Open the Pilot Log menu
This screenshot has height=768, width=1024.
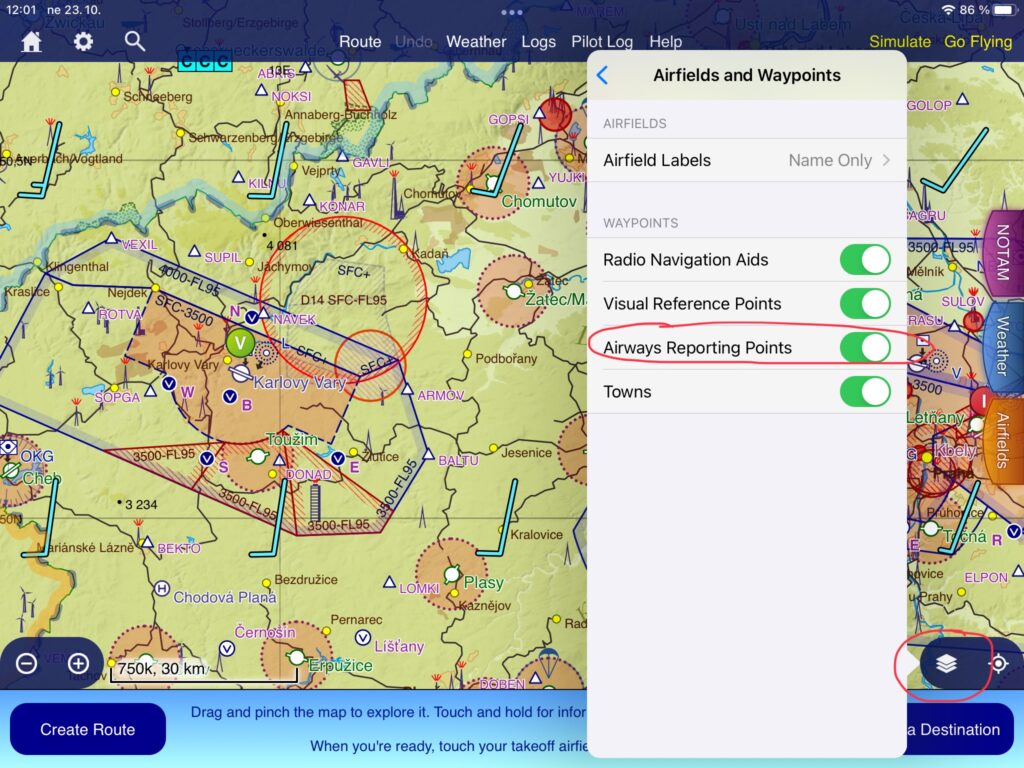601,42
